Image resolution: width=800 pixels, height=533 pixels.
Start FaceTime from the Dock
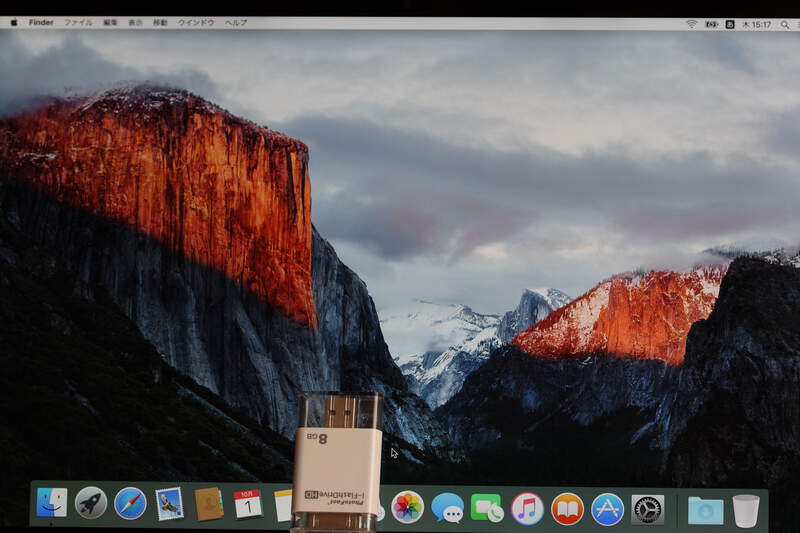(487, 508)
